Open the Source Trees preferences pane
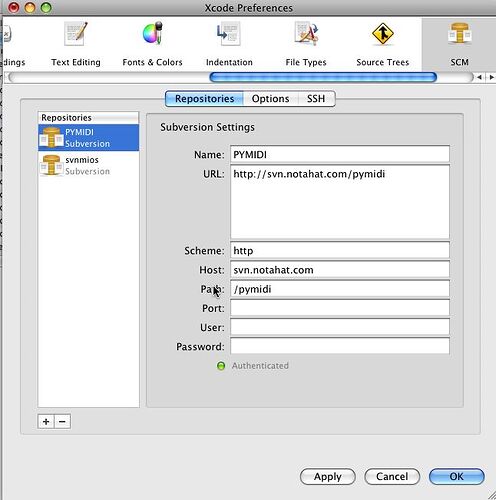496x500 pixels. (x=383, y=44)
